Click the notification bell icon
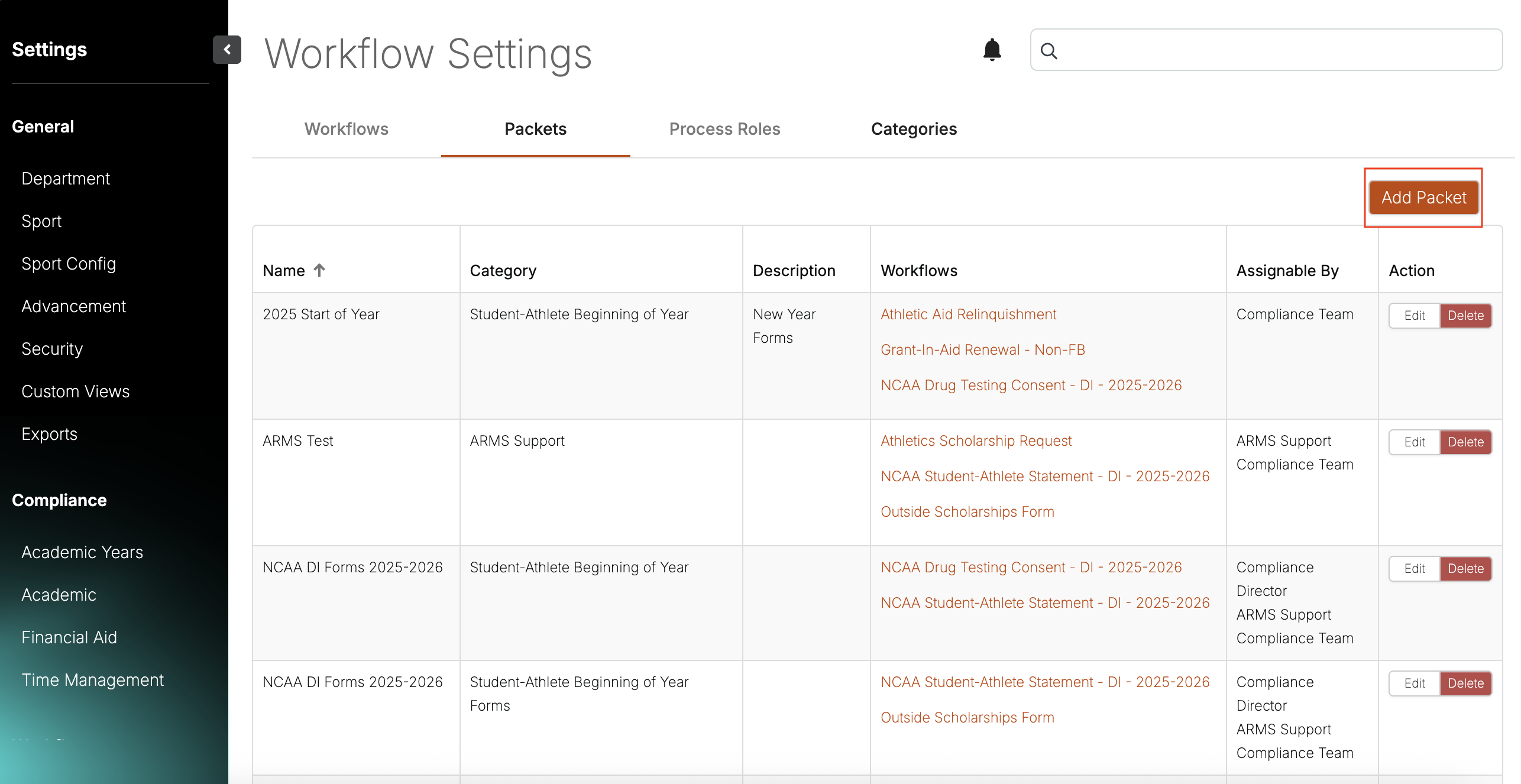 992,50
